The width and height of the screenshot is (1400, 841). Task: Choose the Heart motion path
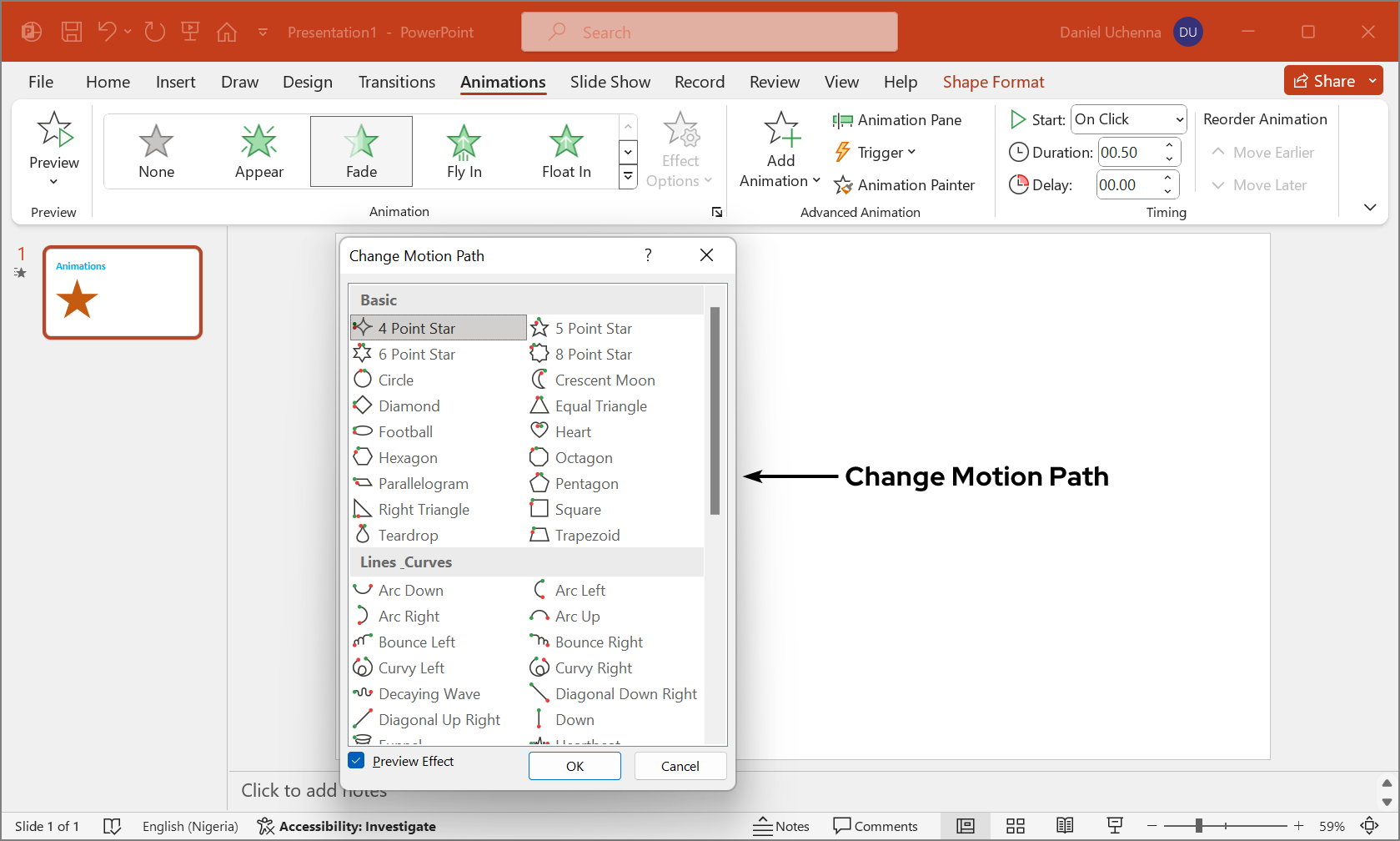click(x=573, y=432)
